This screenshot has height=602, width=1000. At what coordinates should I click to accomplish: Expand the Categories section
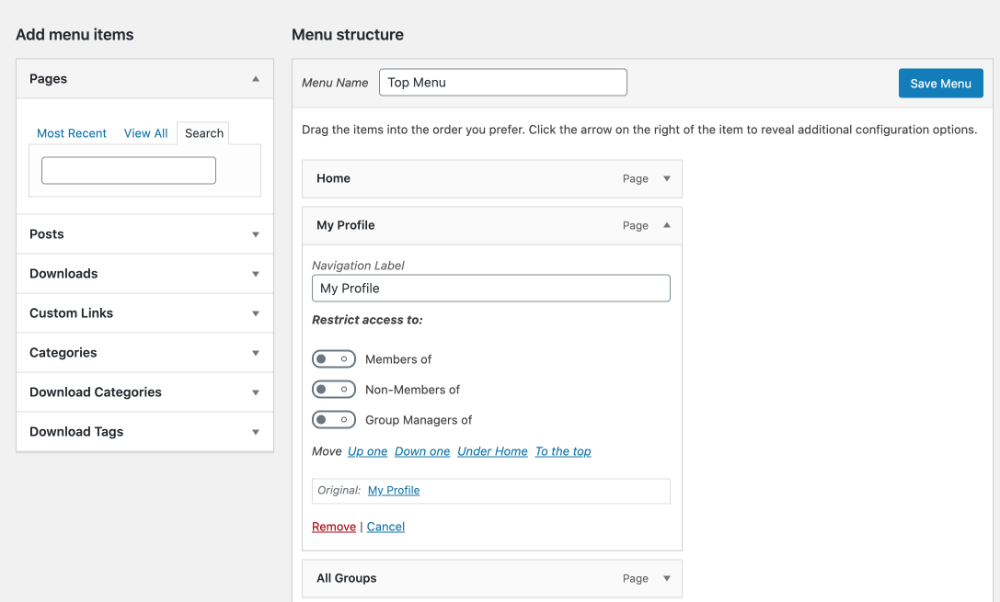(255, 353)
